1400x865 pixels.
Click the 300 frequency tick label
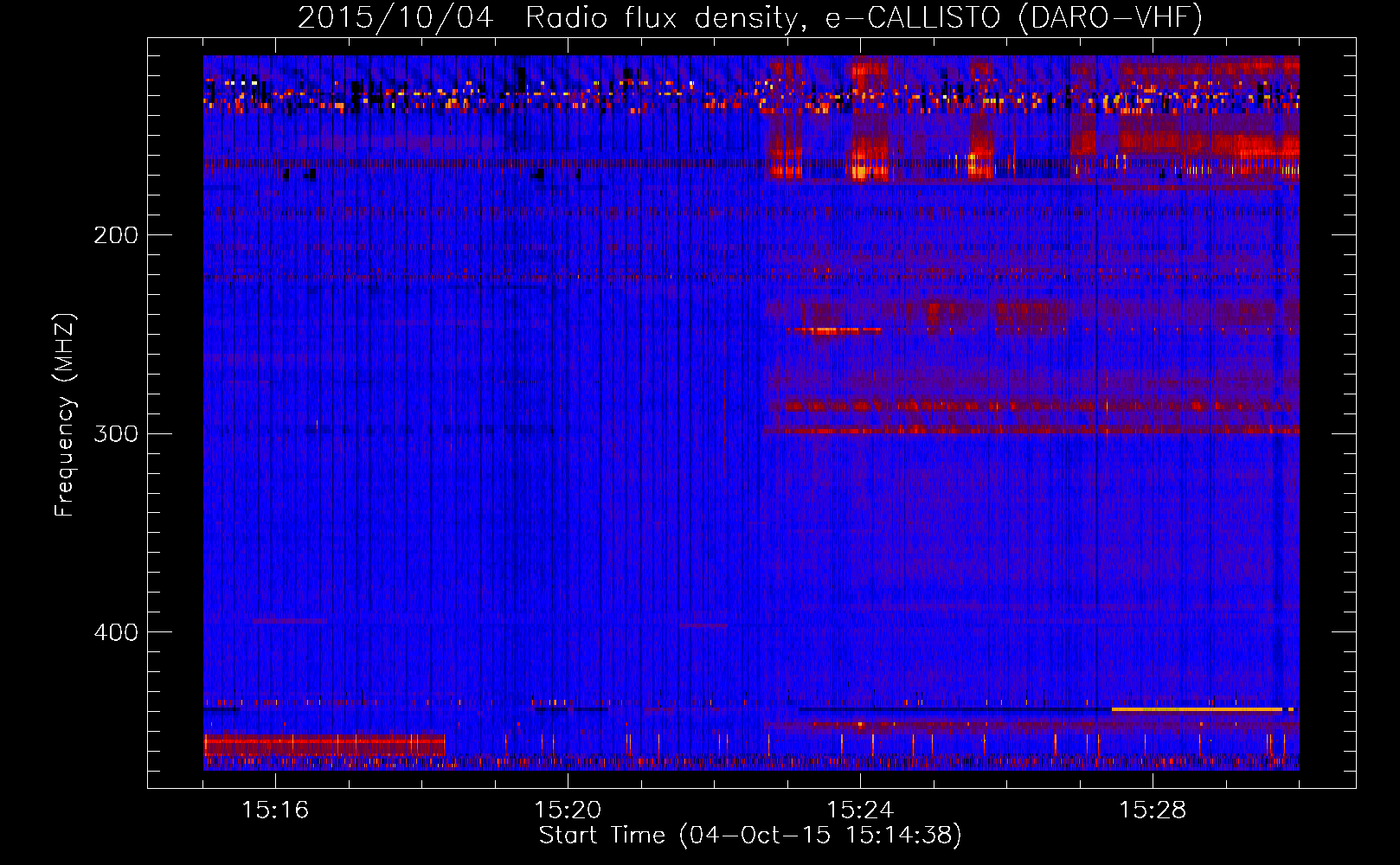tap(116, 433)
